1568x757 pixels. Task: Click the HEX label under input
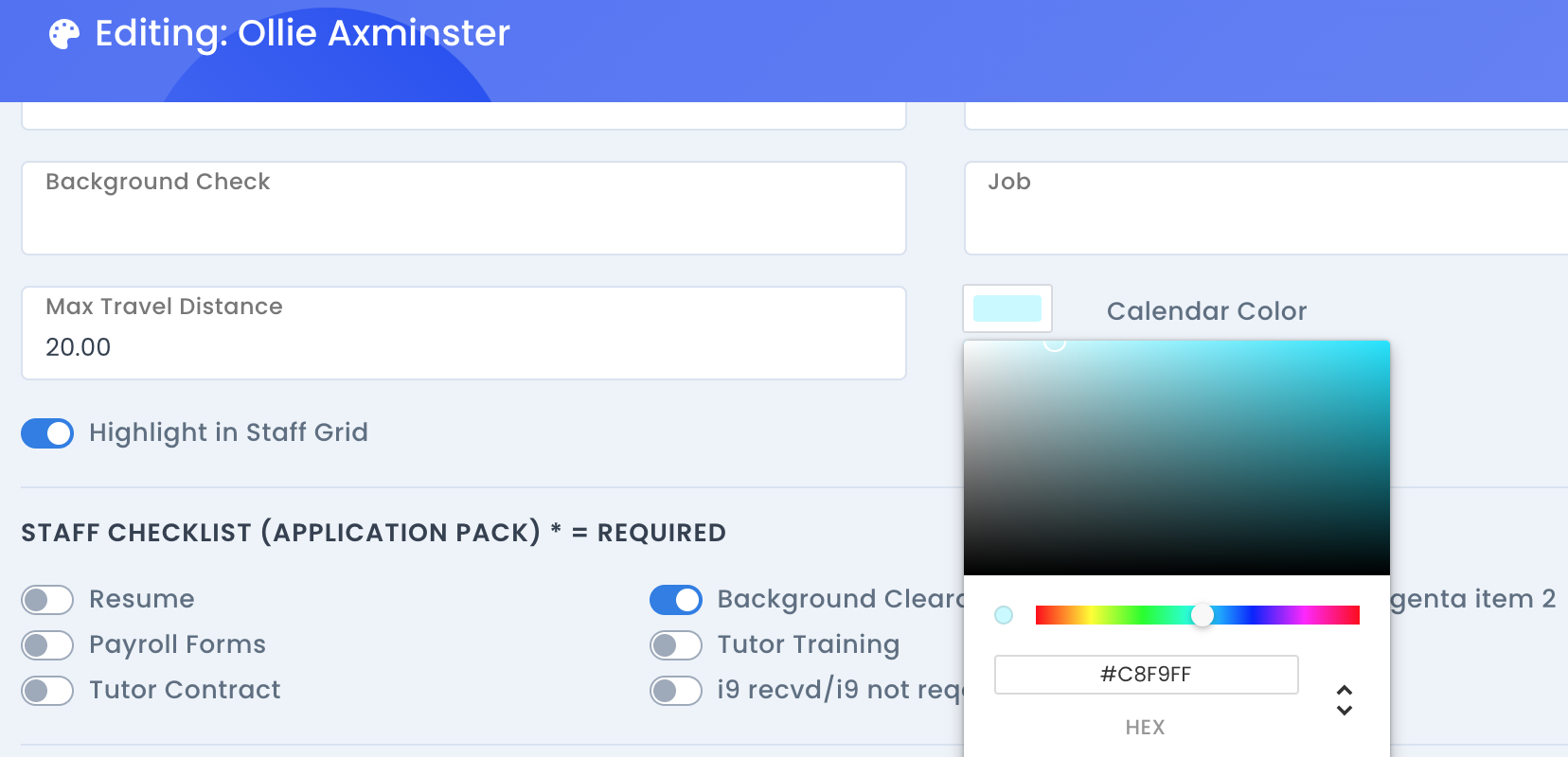pyautogui.click(x=1145, y=728)
